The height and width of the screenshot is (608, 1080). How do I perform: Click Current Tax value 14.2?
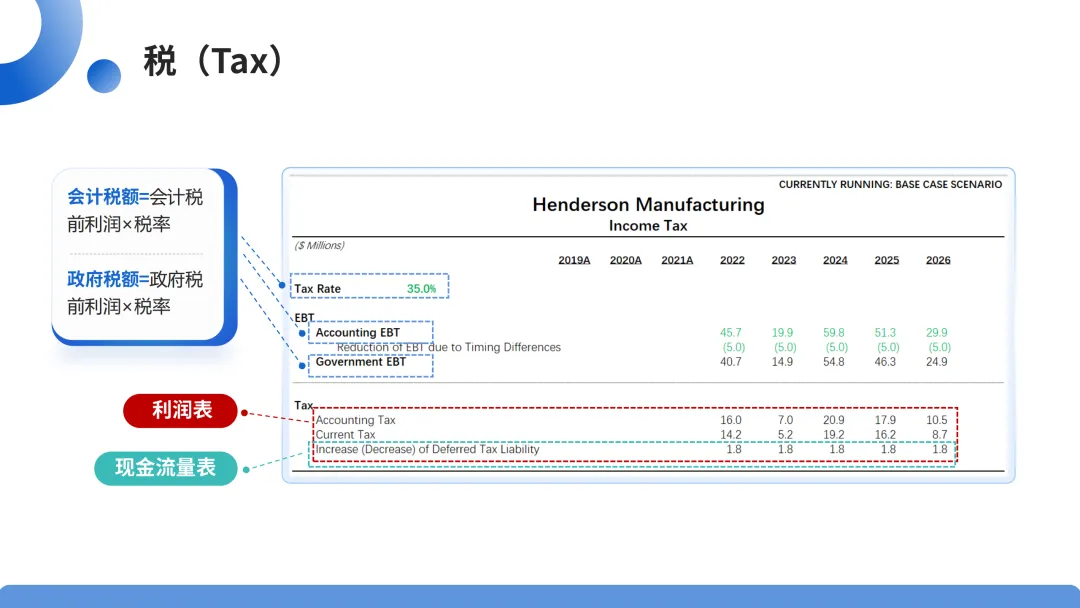pos(731,434)
